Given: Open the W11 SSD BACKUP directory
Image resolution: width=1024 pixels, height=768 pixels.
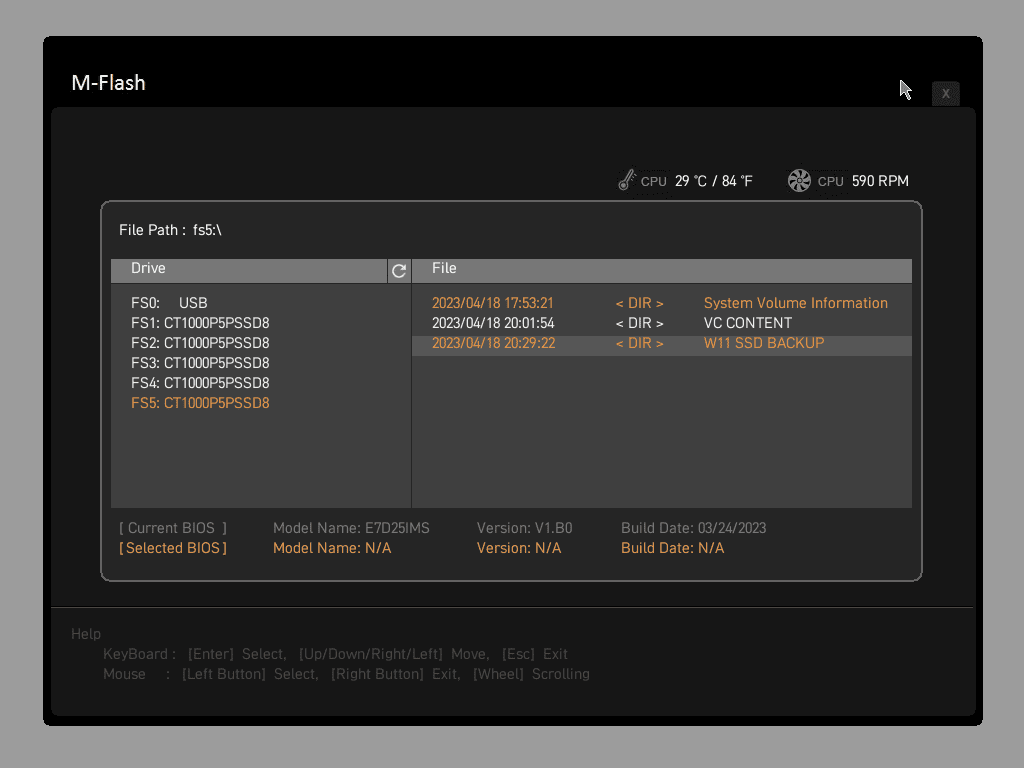Looking at the screenshot, I should (x=763, y=343).
